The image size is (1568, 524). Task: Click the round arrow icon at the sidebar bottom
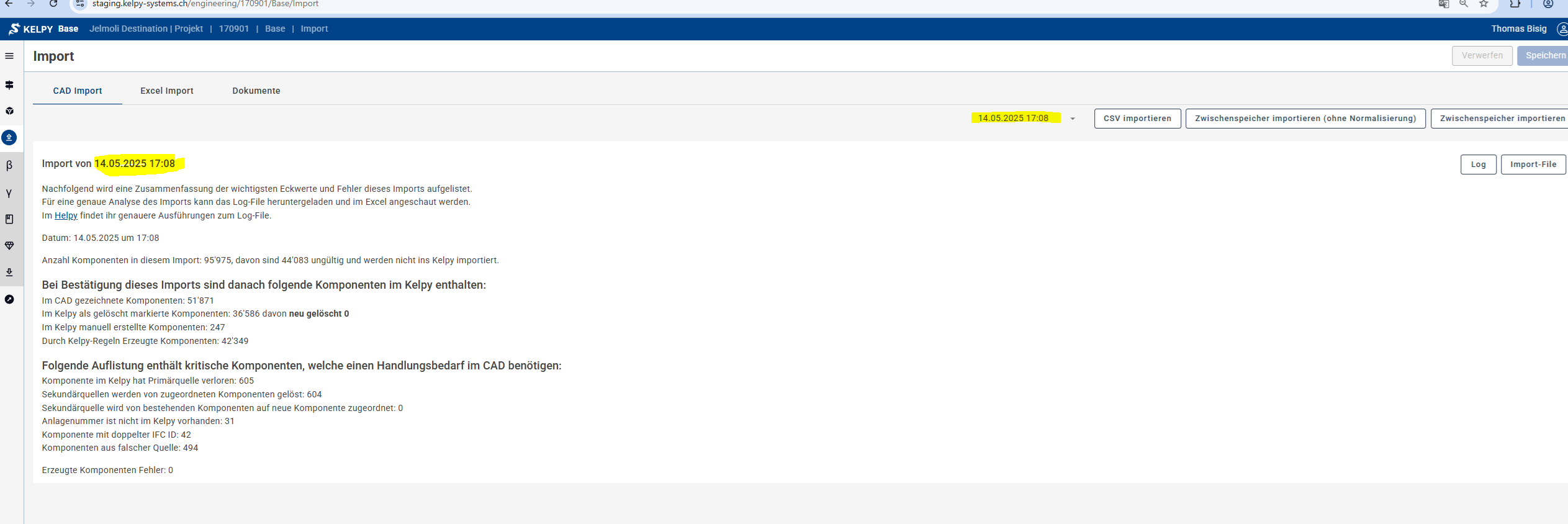(x=9, y=299)
